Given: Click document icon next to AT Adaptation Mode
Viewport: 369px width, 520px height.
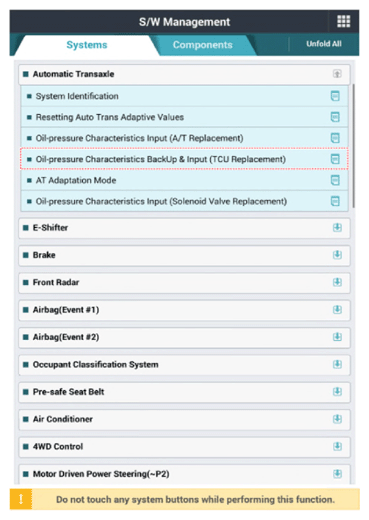Looking at the screenshot, I should point(335,180).
